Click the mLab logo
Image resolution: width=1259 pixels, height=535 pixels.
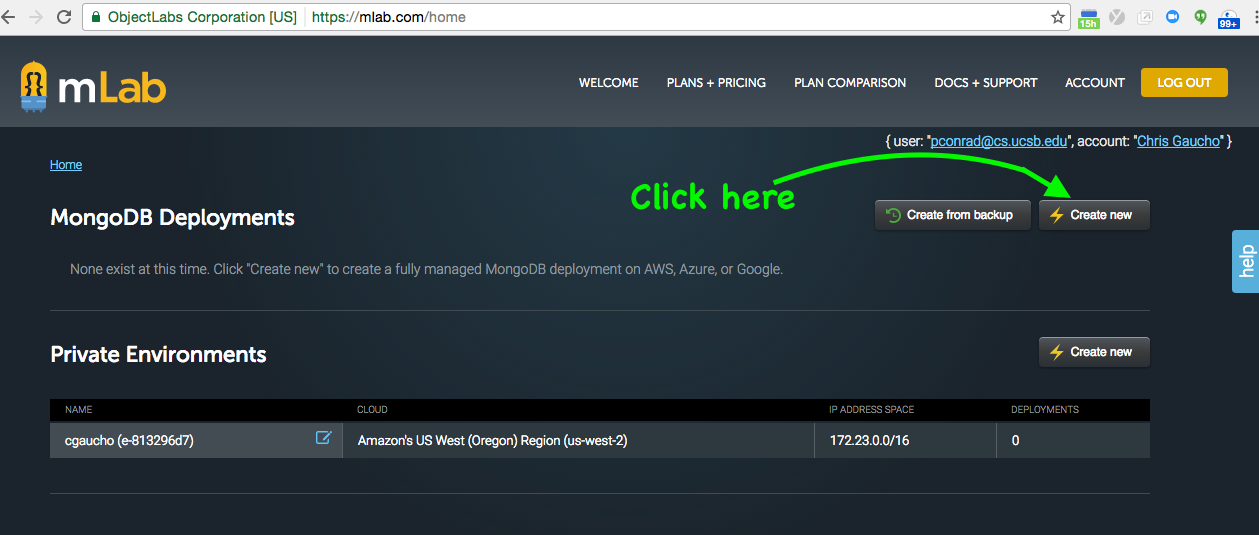click(92, 87)
